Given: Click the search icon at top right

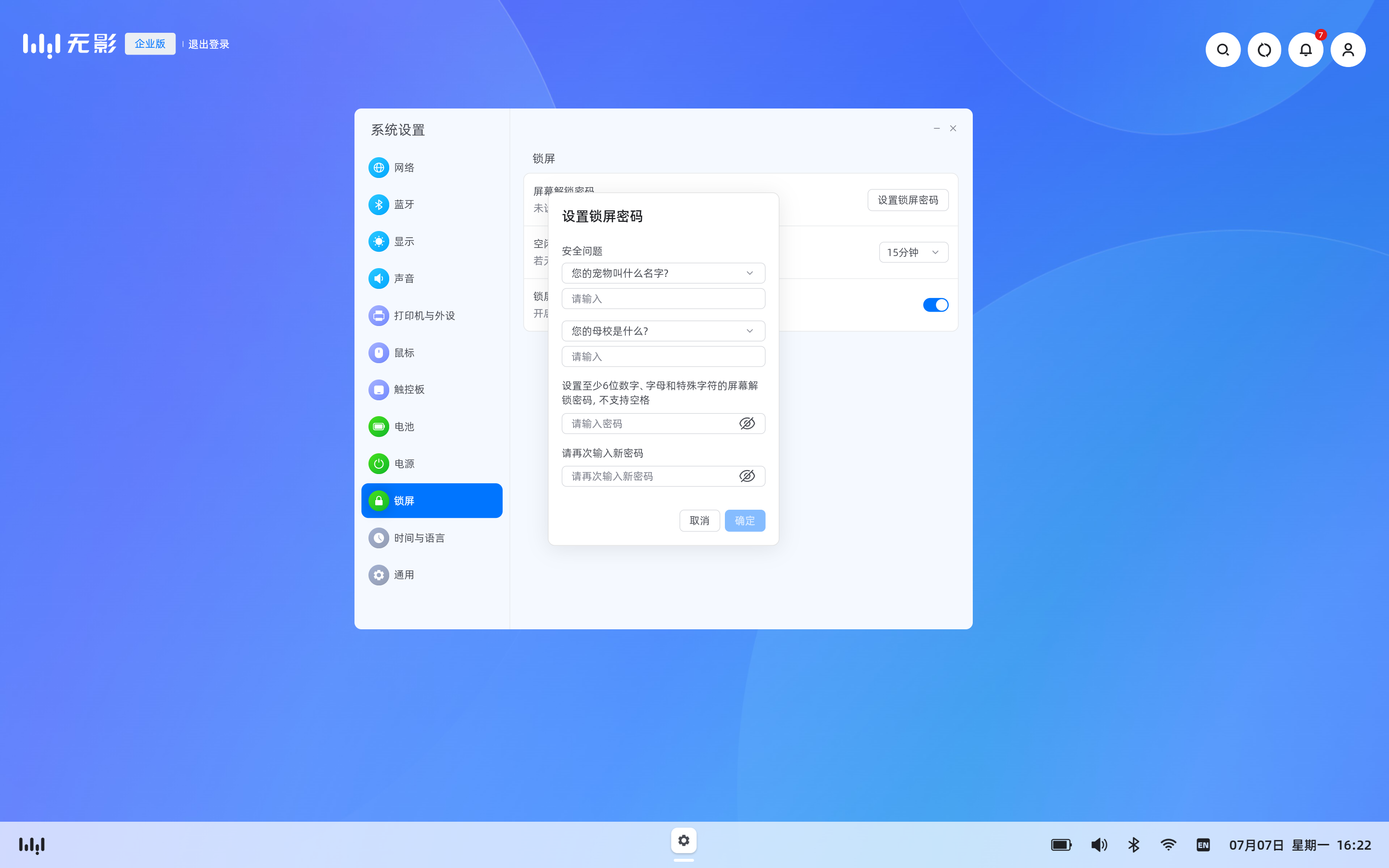Looking at the screenshot, I should [x=1223, y=50].
